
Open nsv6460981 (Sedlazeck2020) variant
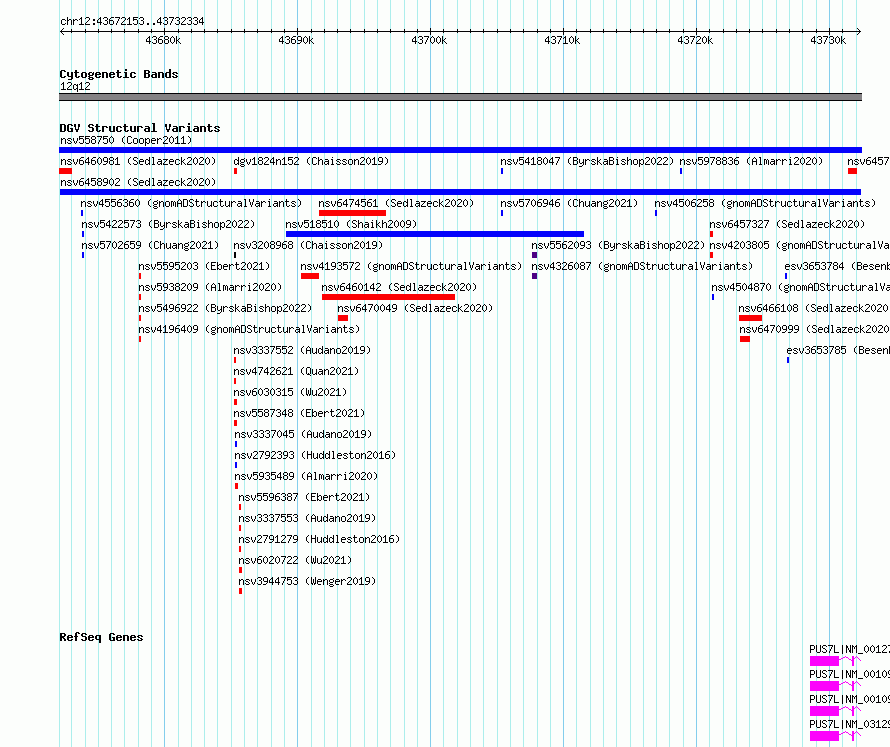tap(138, 161)
